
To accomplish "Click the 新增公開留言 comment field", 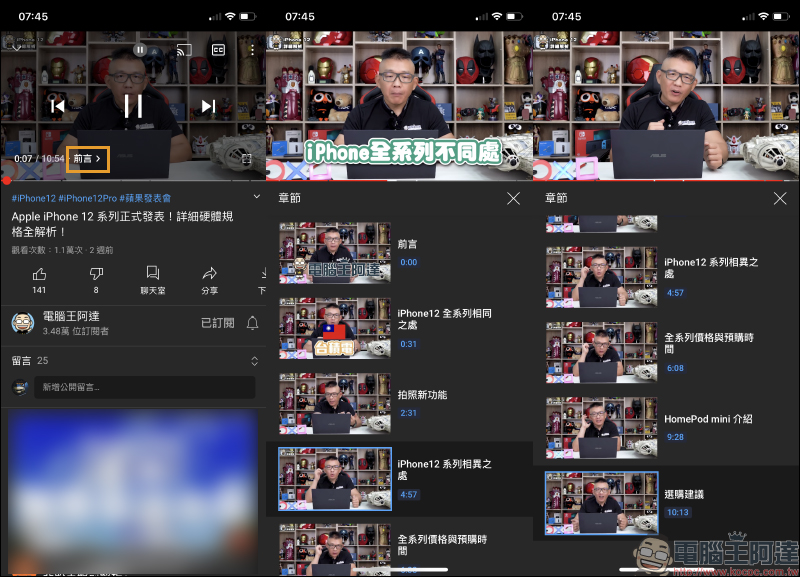I will [144, 387].
